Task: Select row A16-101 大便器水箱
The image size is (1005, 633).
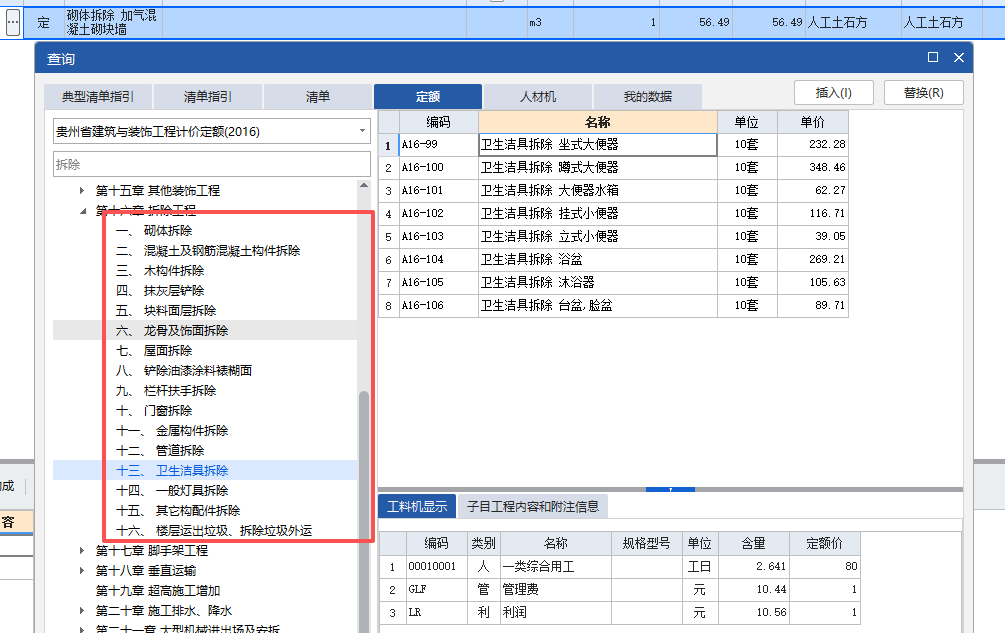Action: [613, 191]
